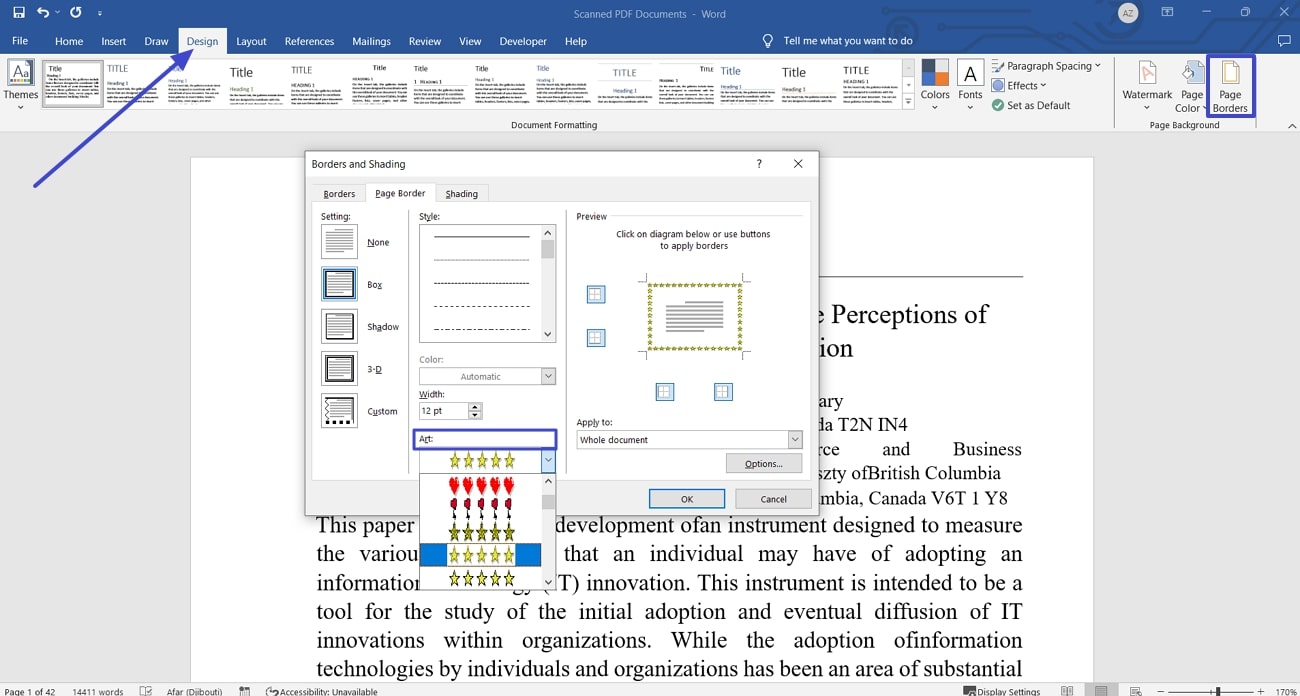This screenshot has height=696, width=1300.
Task: Expand the Art border dropdown
Action: [547, 461]
